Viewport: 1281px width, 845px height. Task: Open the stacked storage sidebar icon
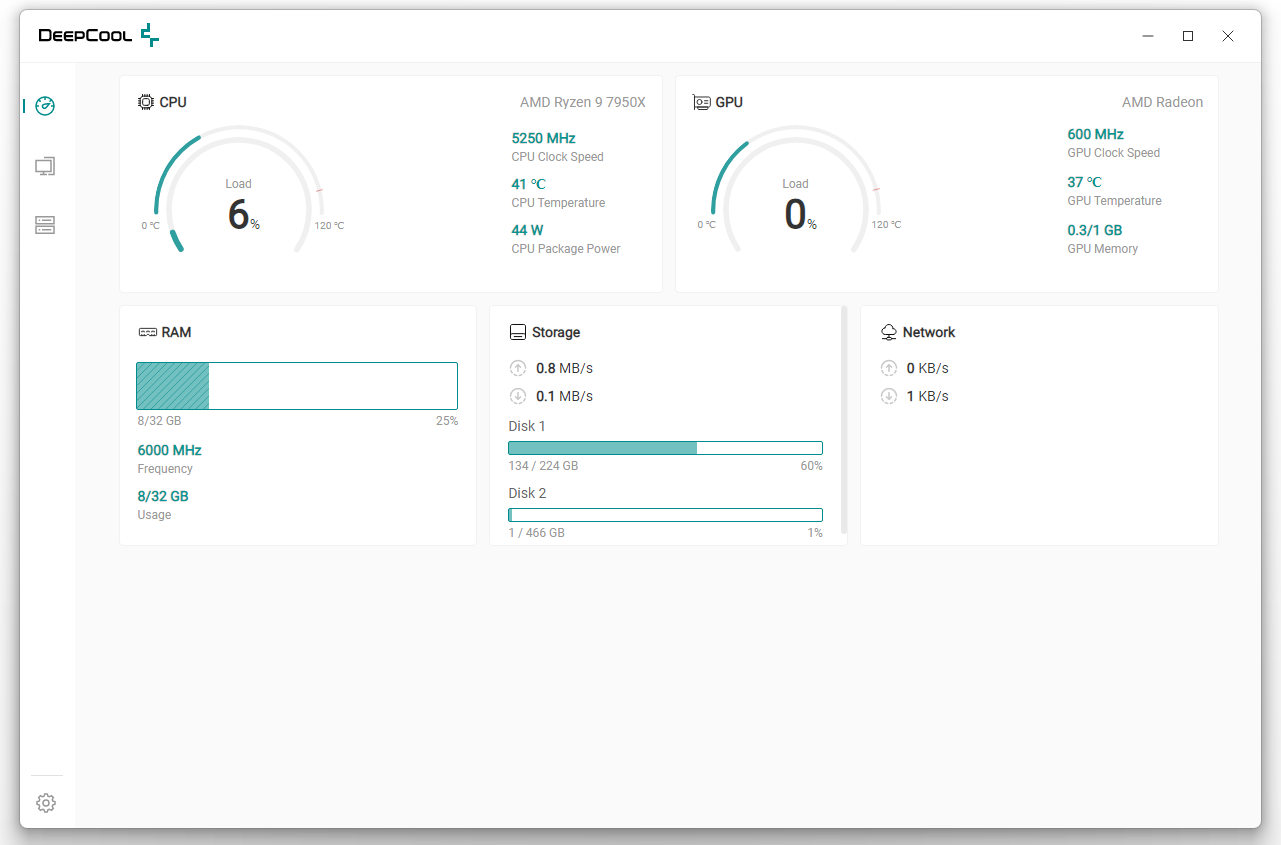[45, 225]
